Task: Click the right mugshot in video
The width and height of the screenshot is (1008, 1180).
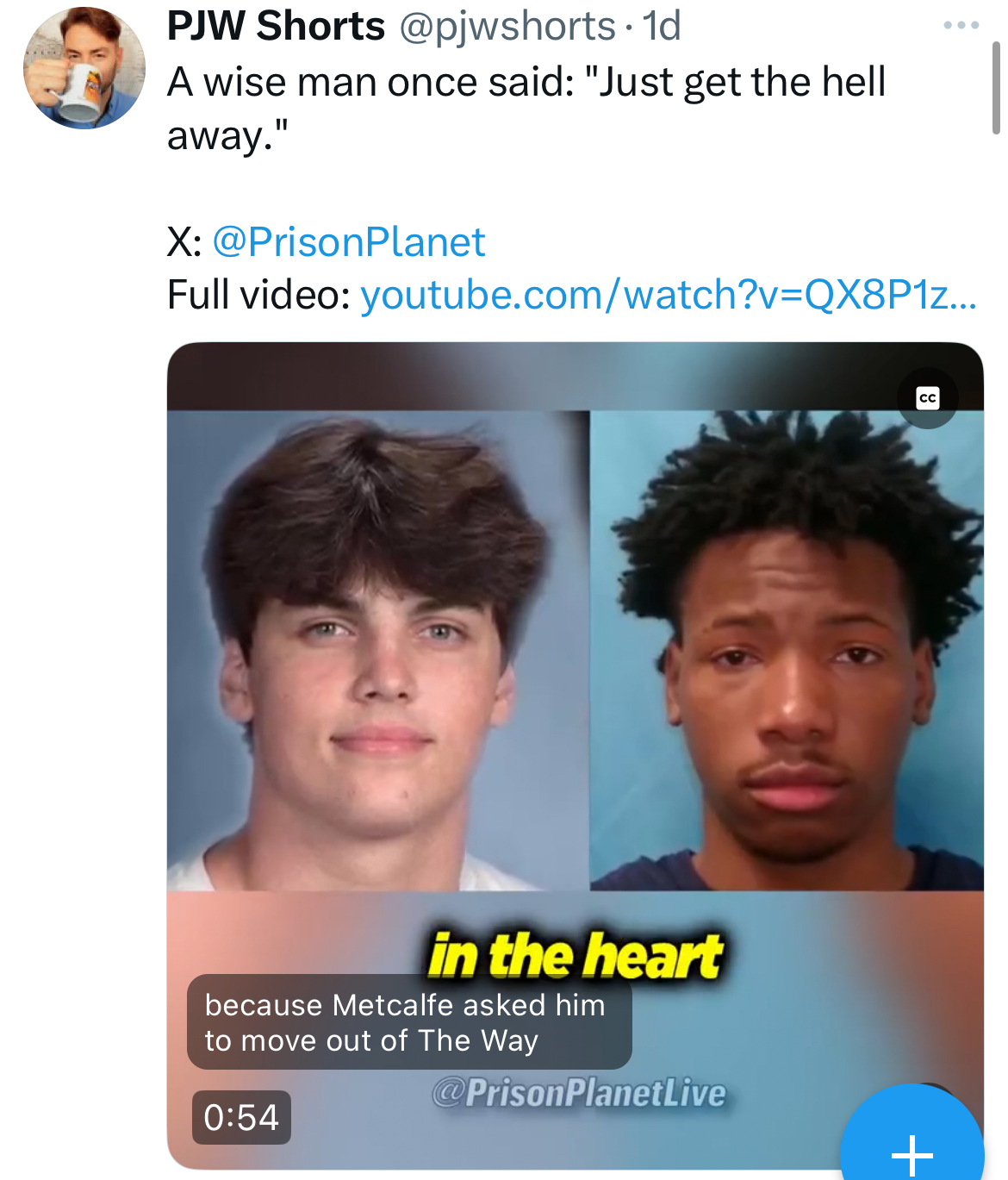Action: [787, 650]
